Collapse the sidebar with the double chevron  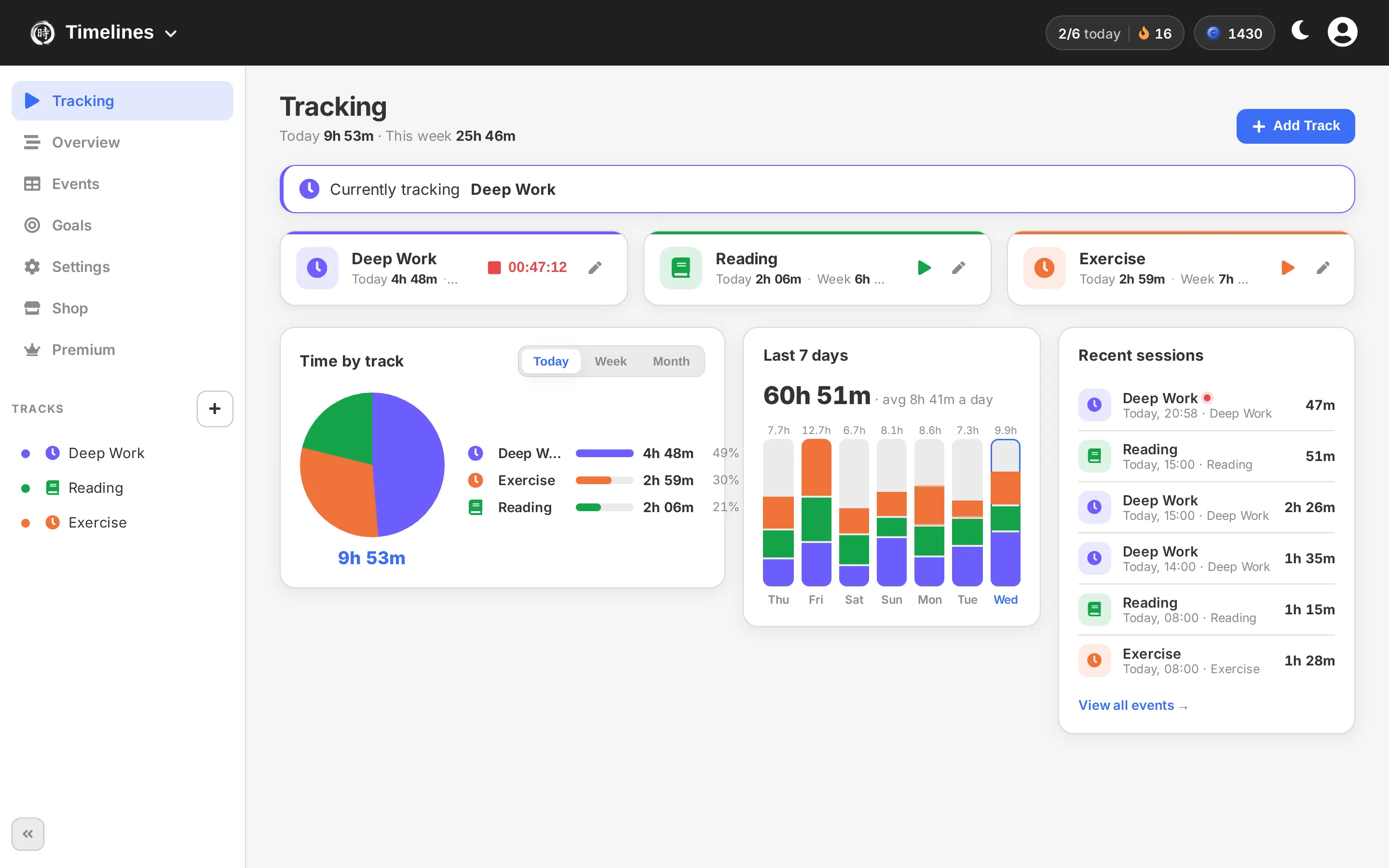[x=27, y=834]
